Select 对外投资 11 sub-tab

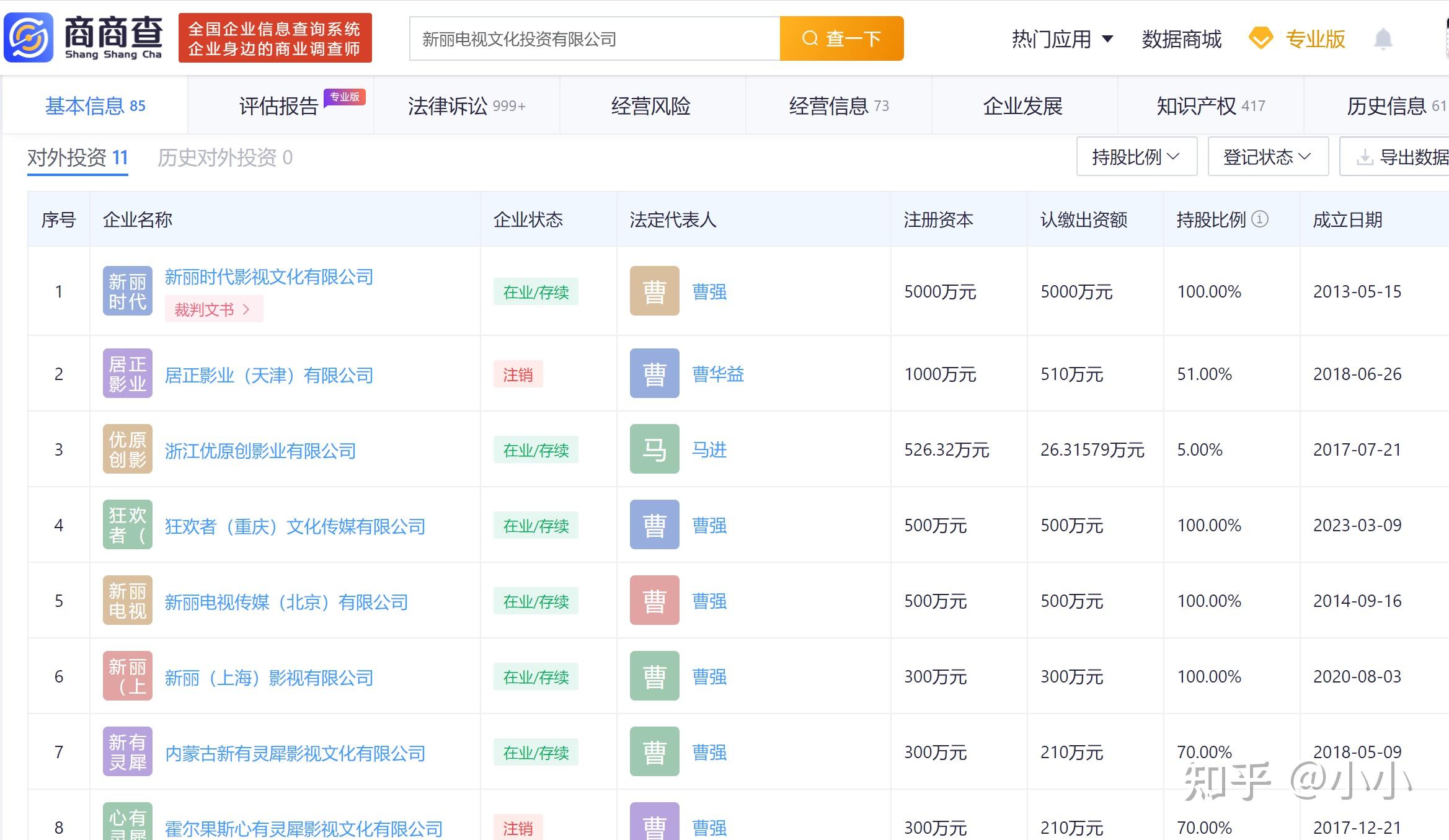coord(78,157)
